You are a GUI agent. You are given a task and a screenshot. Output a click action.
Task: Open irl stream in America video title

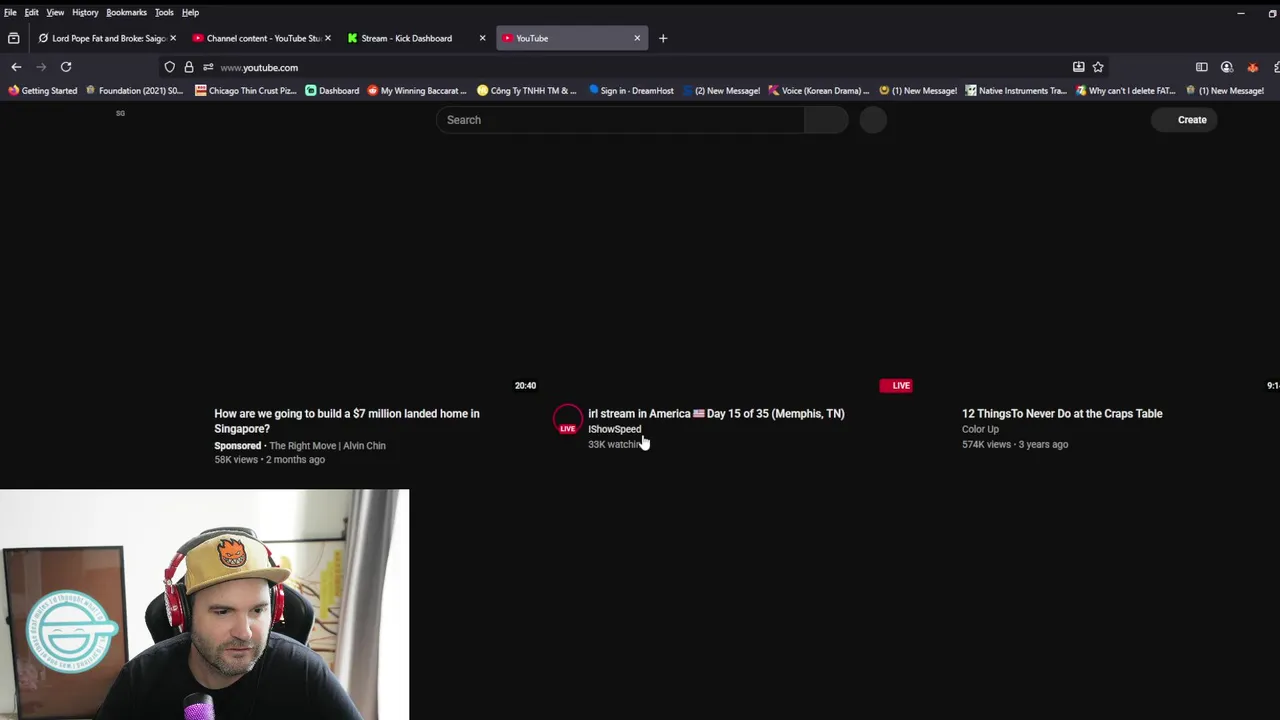[716, 413]
